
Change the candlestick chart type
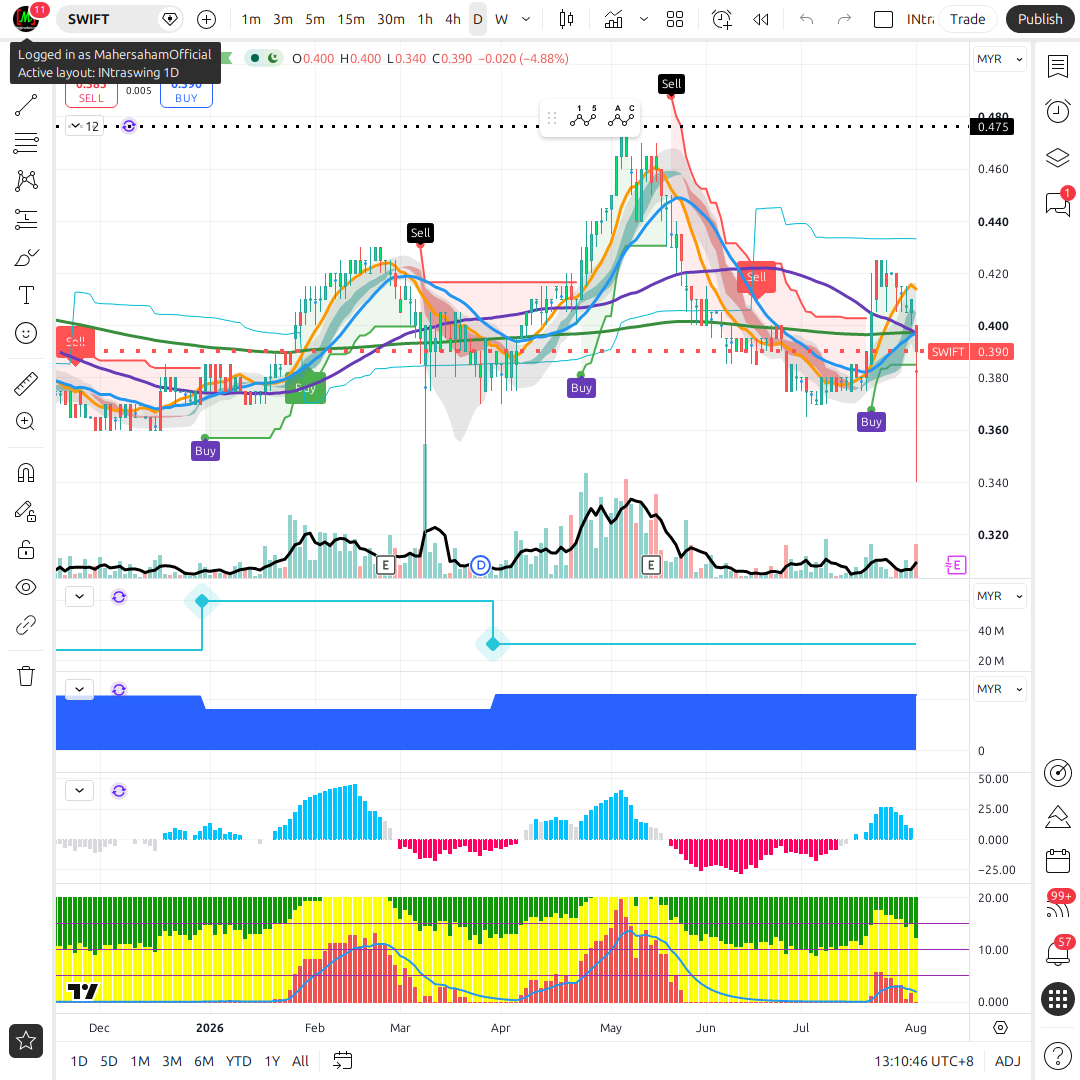566,19
